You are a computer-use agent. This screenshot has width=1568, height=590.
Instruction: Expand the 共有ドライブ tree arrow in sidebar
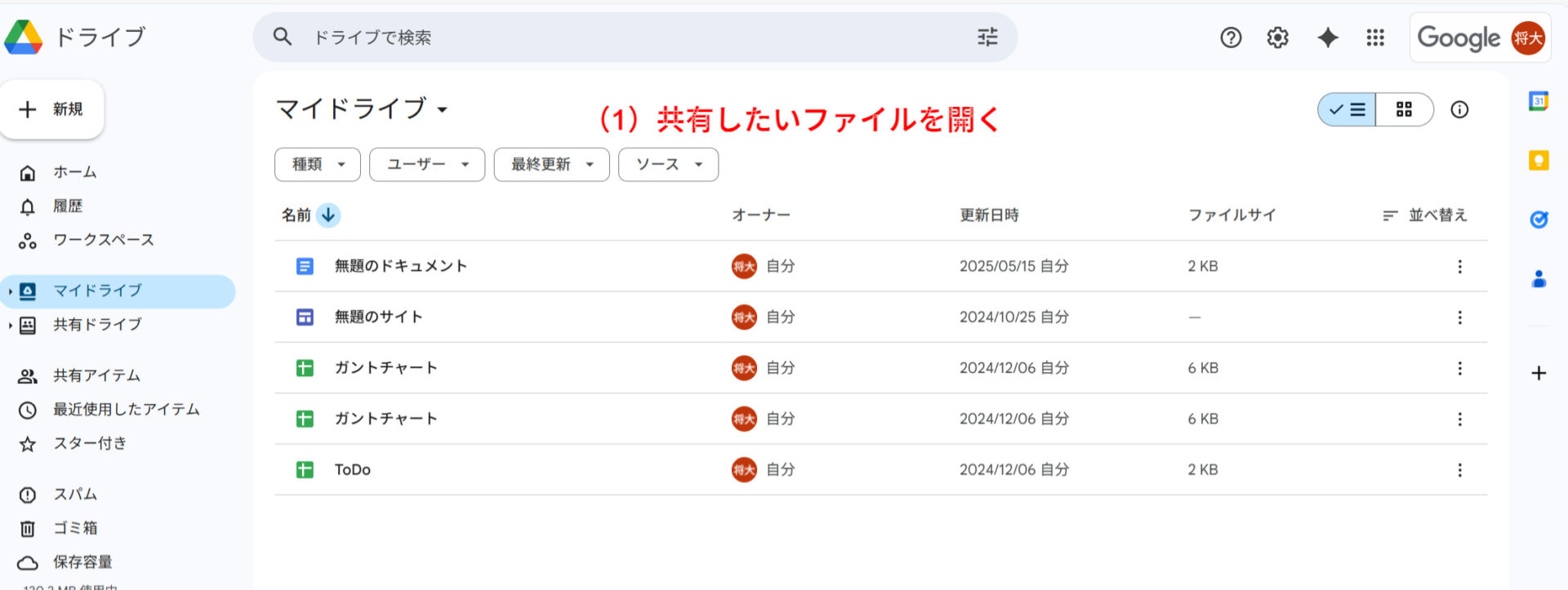(10, 326)
